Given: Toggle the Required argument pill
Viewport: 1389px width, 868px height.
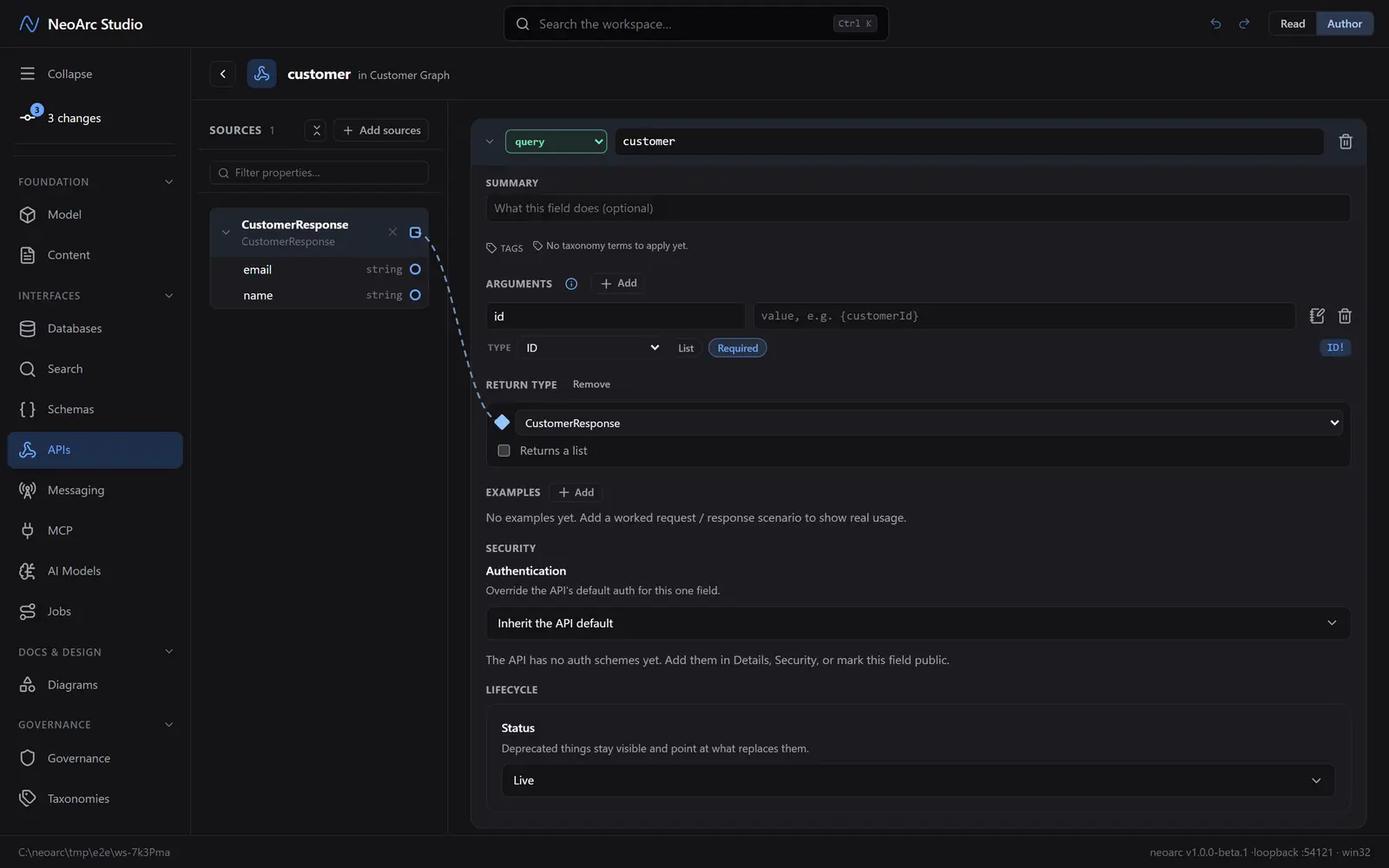Looking at the screenshot, I should 738,348.
